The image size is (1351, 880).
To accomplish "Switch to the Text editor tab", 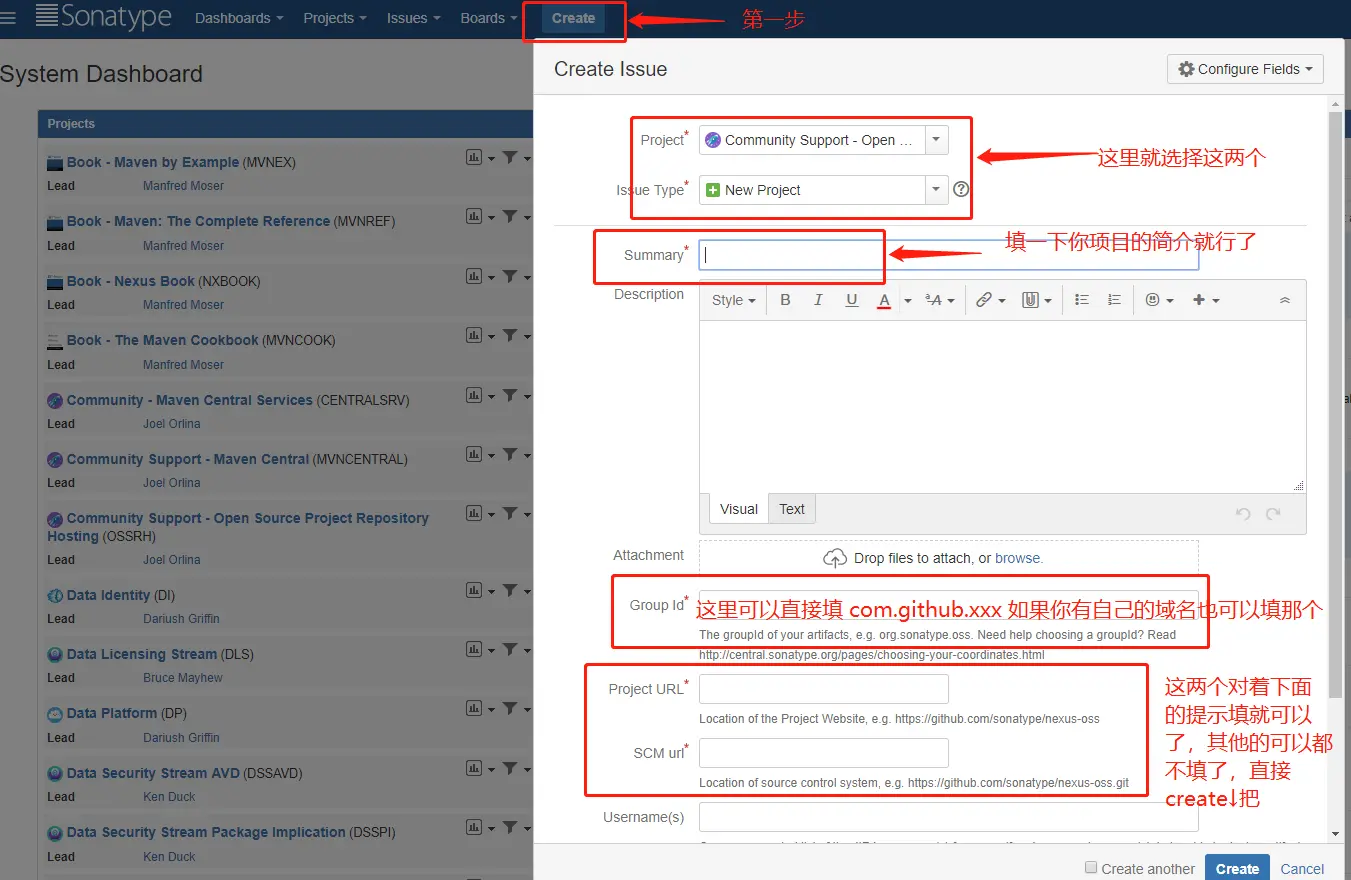I will tap(792, 509).
